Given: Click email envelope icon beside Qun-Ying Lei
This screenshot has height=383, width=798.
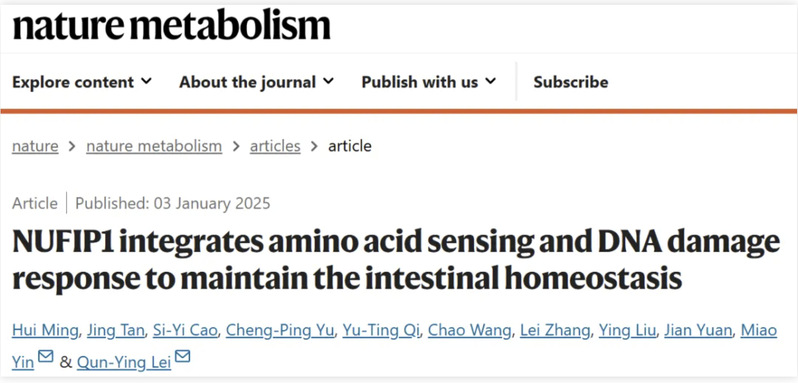Looking at the screenshot, I should [182, 357].
